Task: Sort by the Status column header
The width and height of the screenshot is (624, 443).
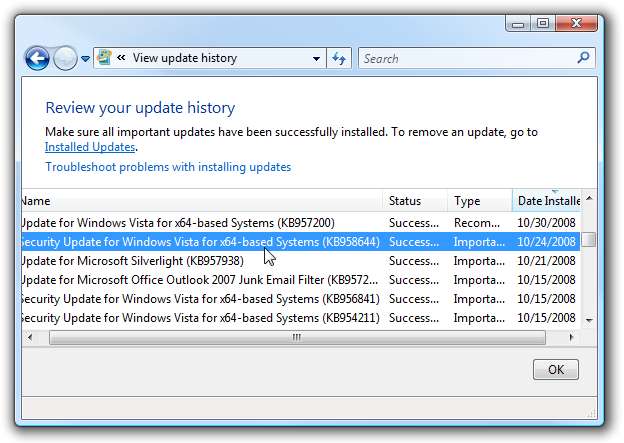Action: point(415,201)
